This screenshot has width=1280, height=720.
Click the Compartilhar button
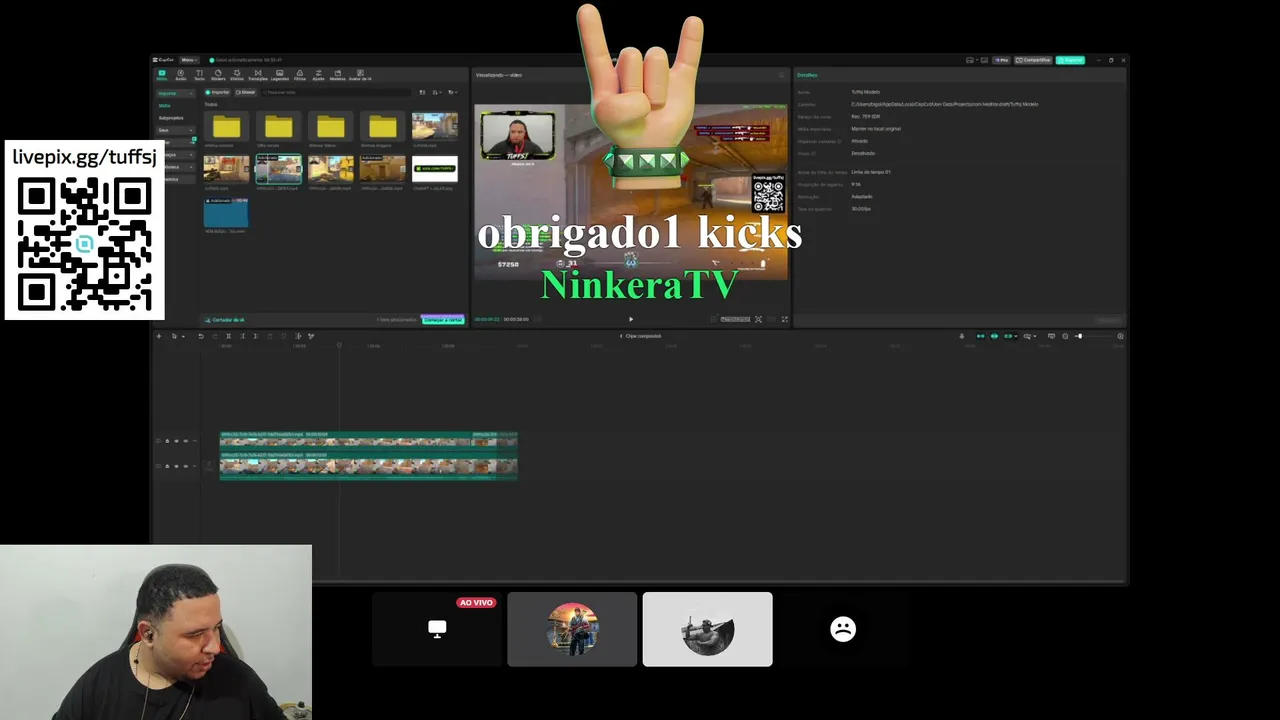1034,60
